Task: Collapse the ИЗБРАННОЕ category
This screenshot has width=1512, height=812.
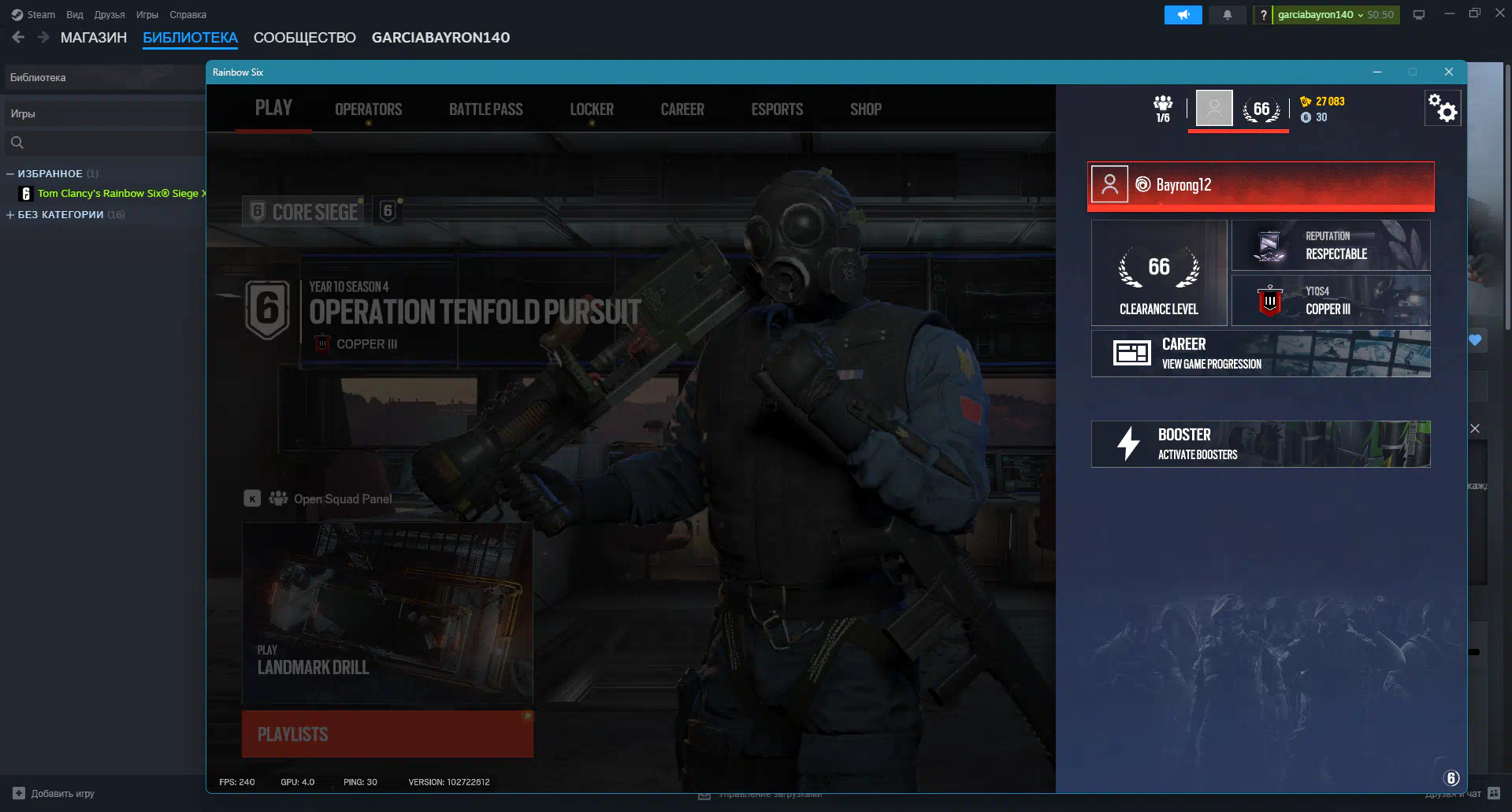Action: coord(10,173)
